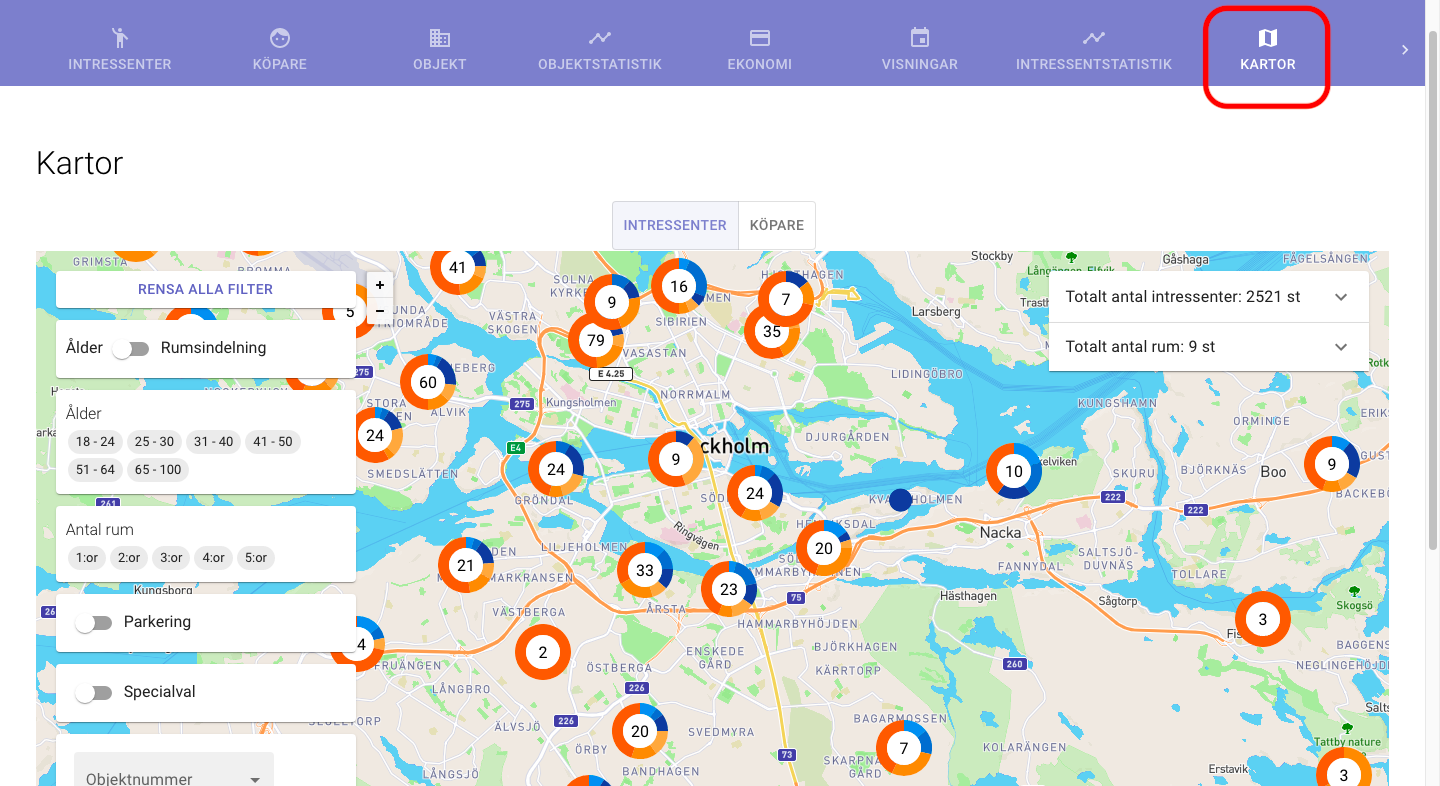Click Rensa alla filter button
1440x786 pixels.
coord(206,289)
